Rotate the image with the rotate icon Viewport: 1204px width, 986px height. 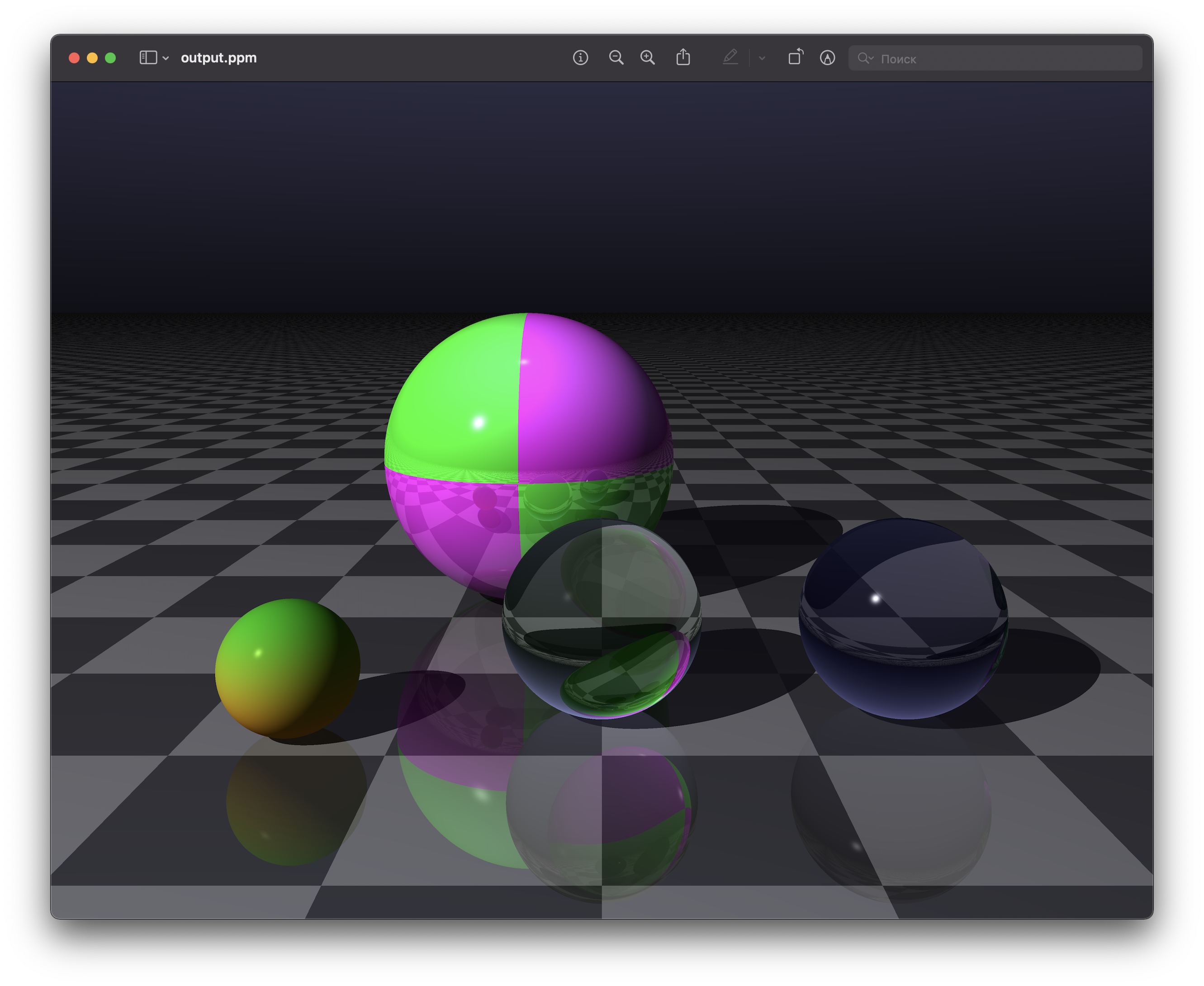point(795,57)
